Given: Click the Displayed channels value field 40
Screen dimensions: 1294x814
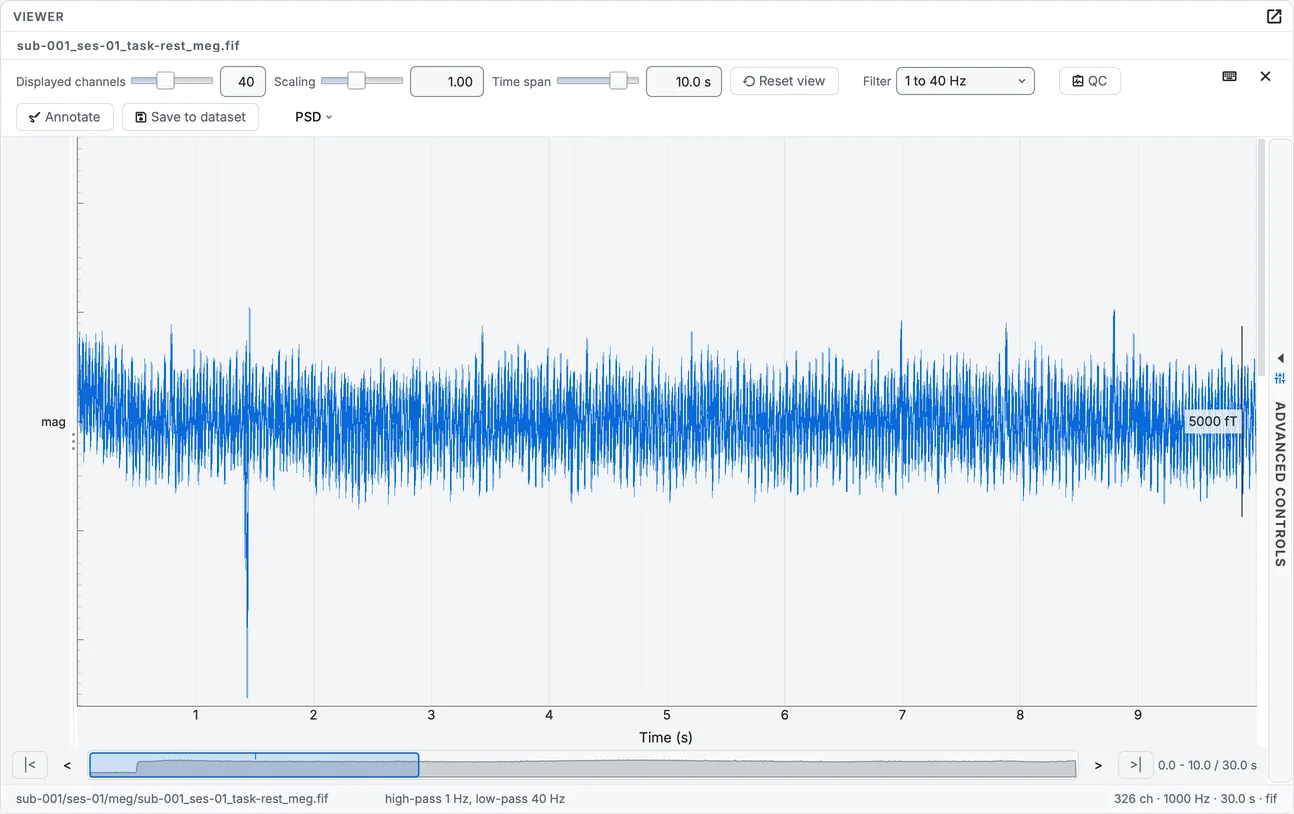Looking at the screenshot, I should tap(243, 82).
